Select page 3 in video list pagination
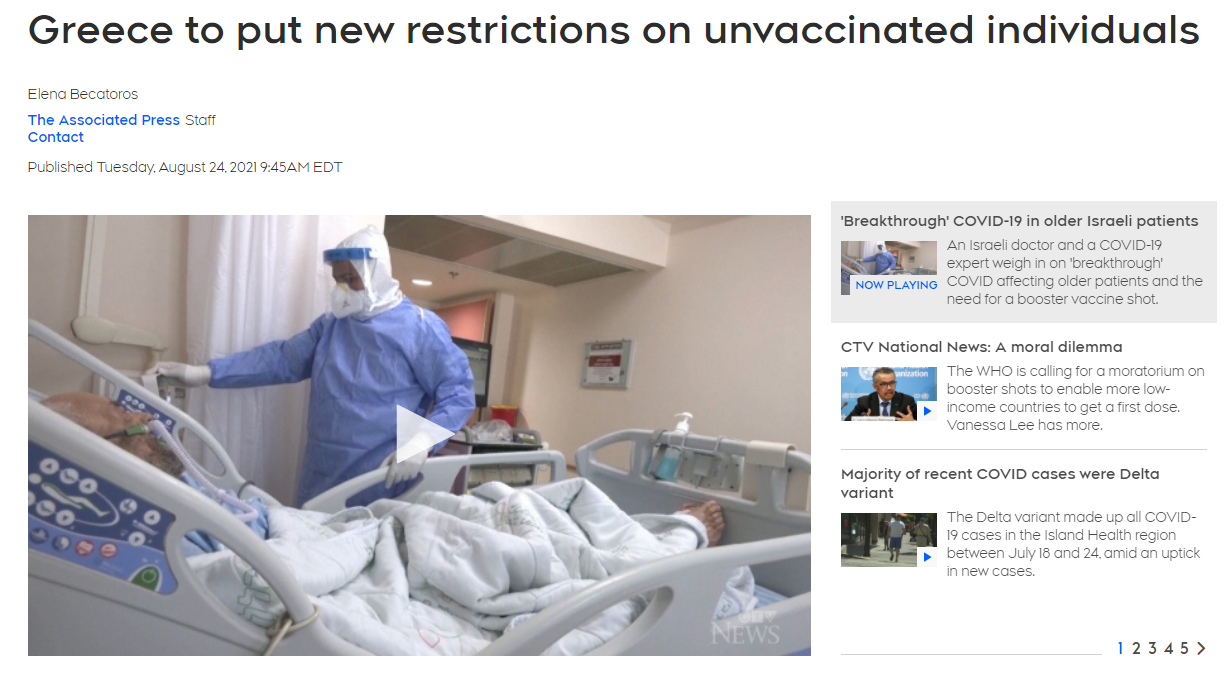The width and height of the screenshot is (1226, 695). pos(1152,648)
